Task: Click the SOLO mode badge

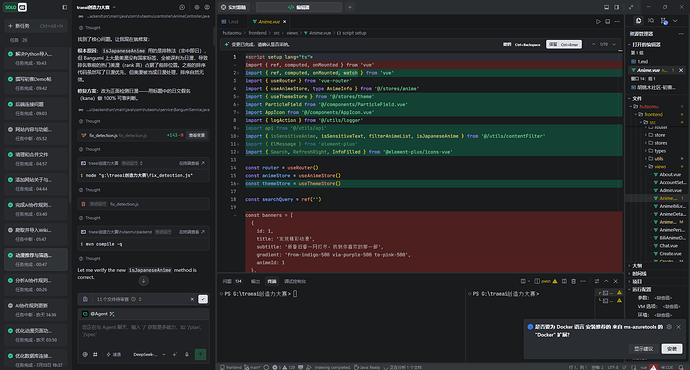Action: coord(16,7)
